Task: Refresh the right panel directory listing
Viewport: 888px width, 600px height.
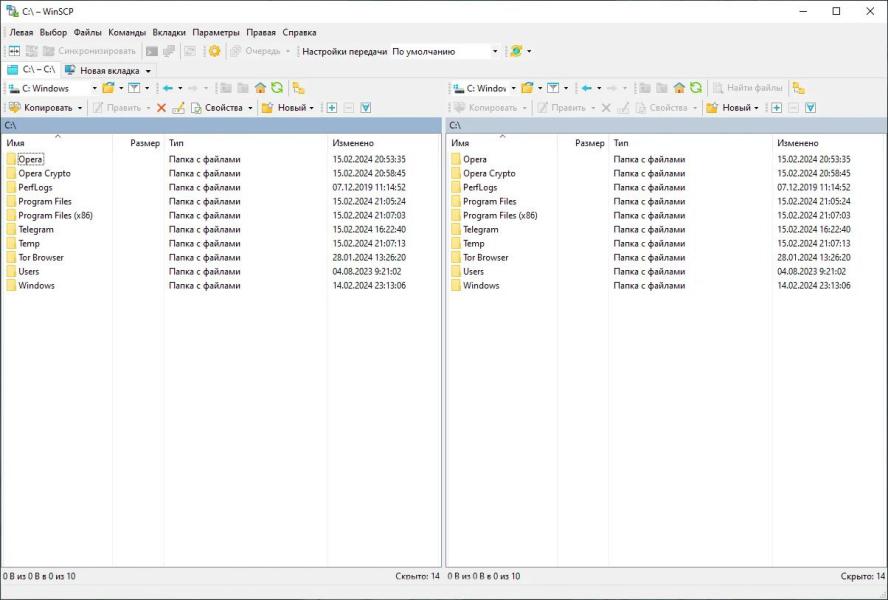Action: 696,88
